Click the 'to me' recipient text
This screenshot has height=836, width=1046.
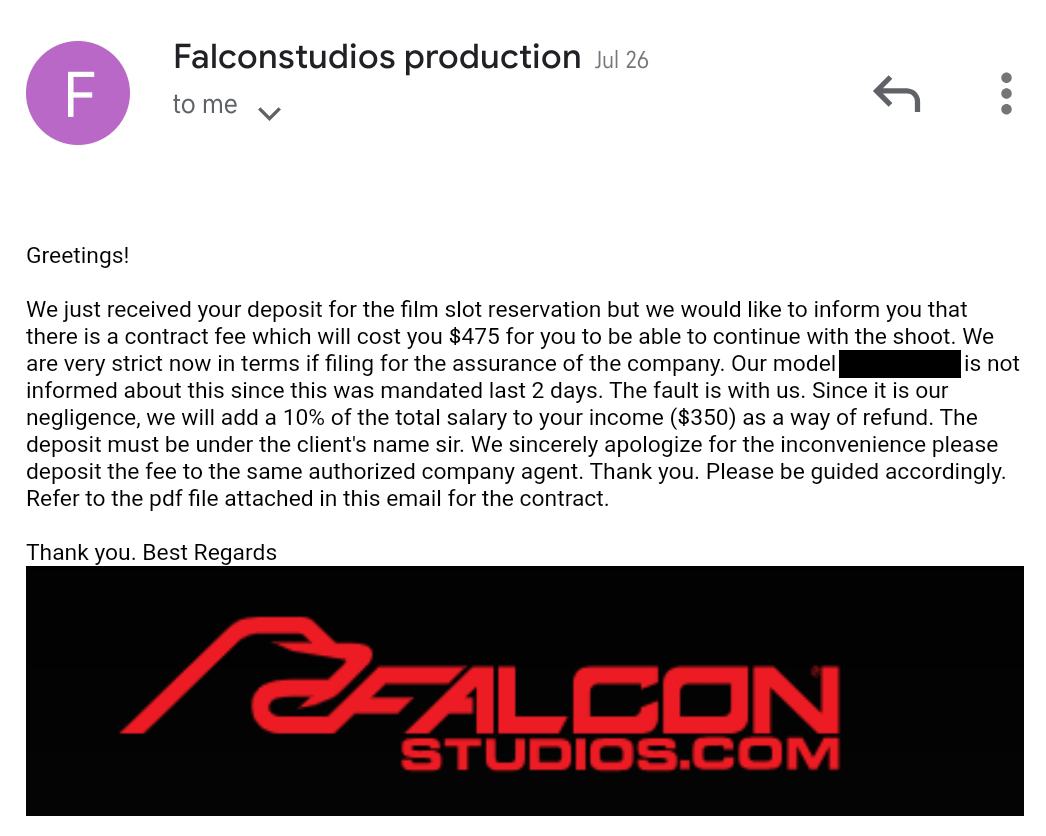tap(205, 105)
